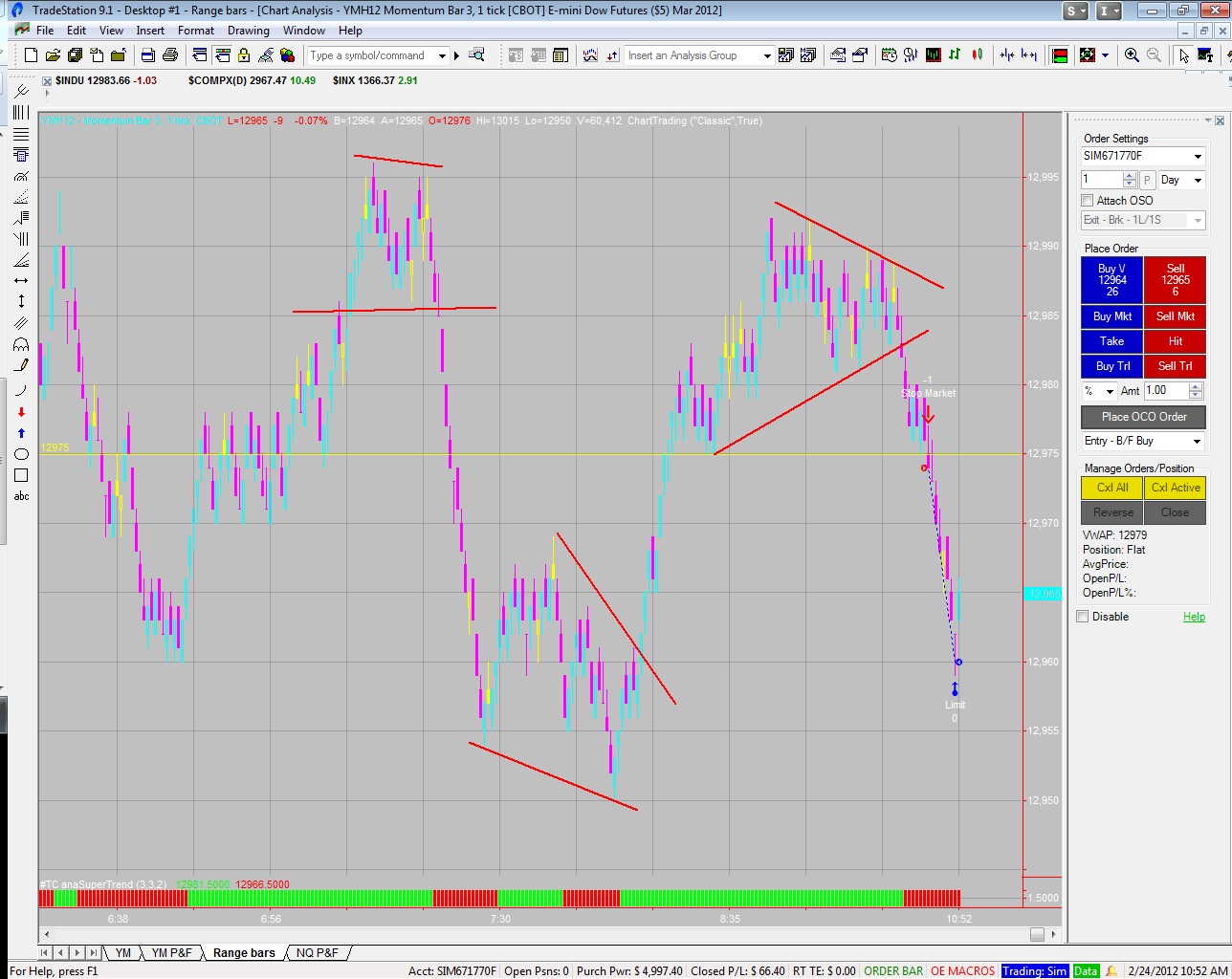Open the percent unit dropdown beside Amt
The width and height of the screenshot is (1232, 979).
point(1110,391)
